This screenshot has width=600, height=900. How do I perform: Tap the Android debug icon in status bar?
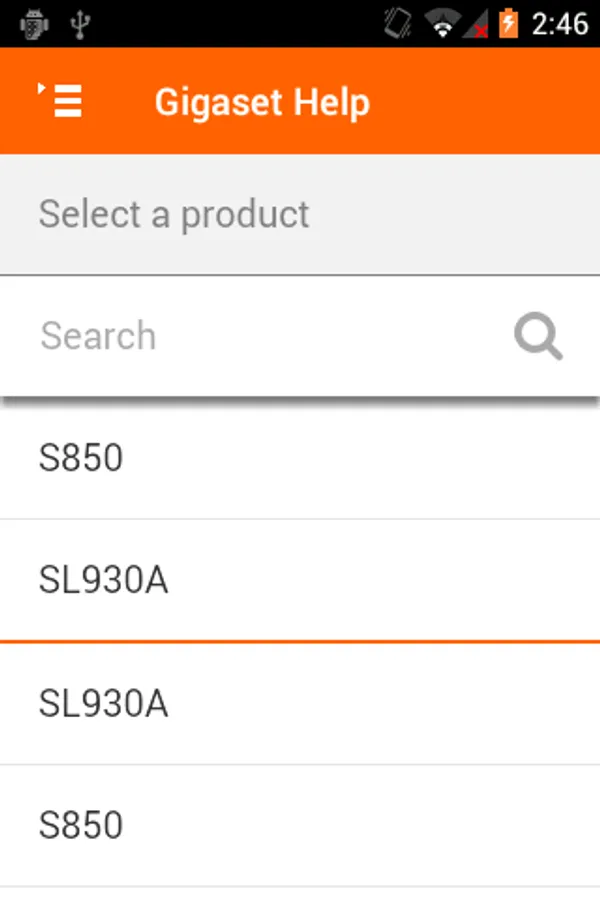click(x=34, y=23)
